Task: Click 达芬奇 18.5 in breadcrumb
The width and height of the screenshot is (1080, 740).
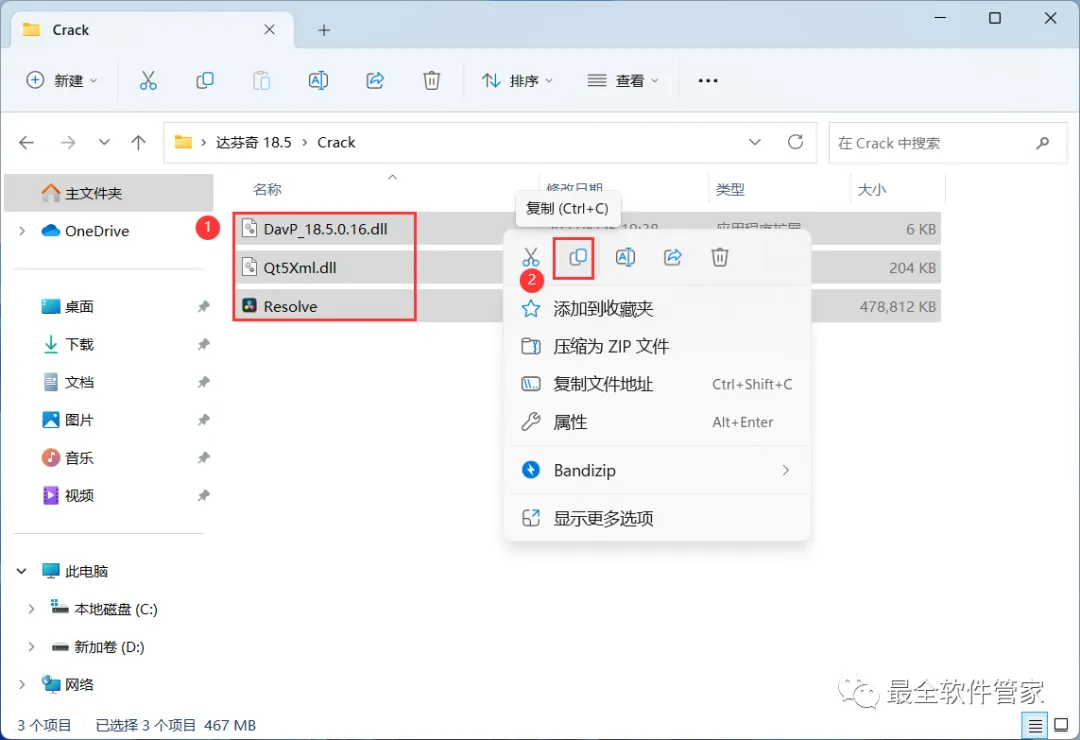Action: pyautogui.click(x=253, y=143)
